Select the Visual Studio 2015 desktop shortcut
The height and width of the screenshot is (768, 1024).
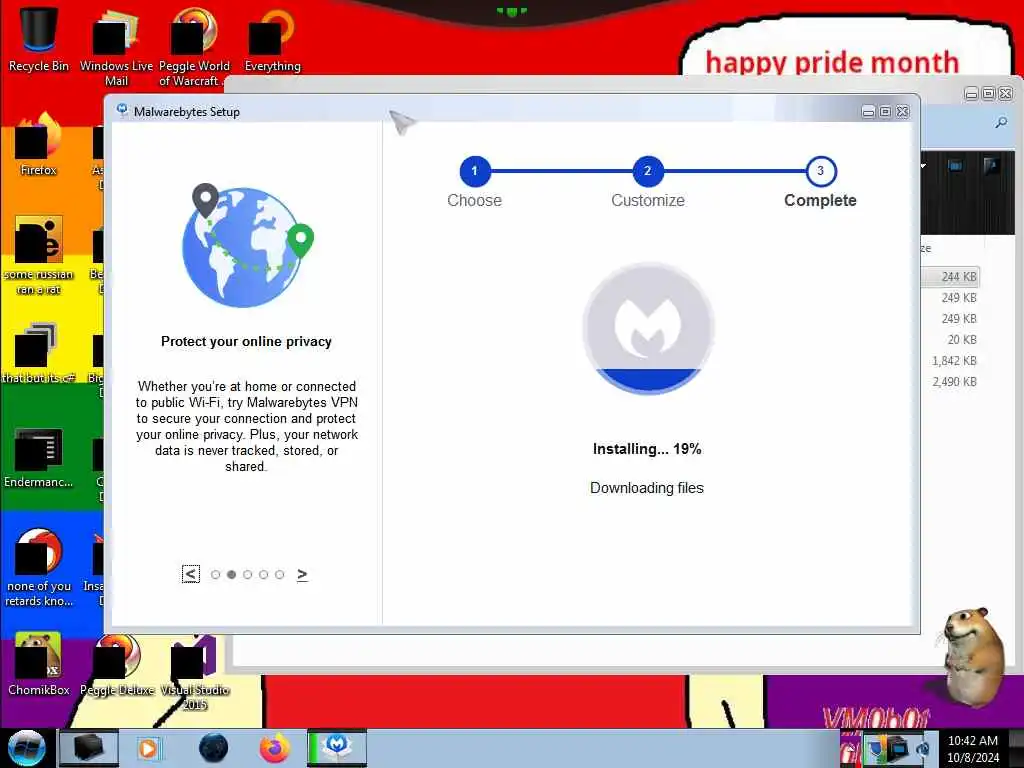click(x=194, y=673)
